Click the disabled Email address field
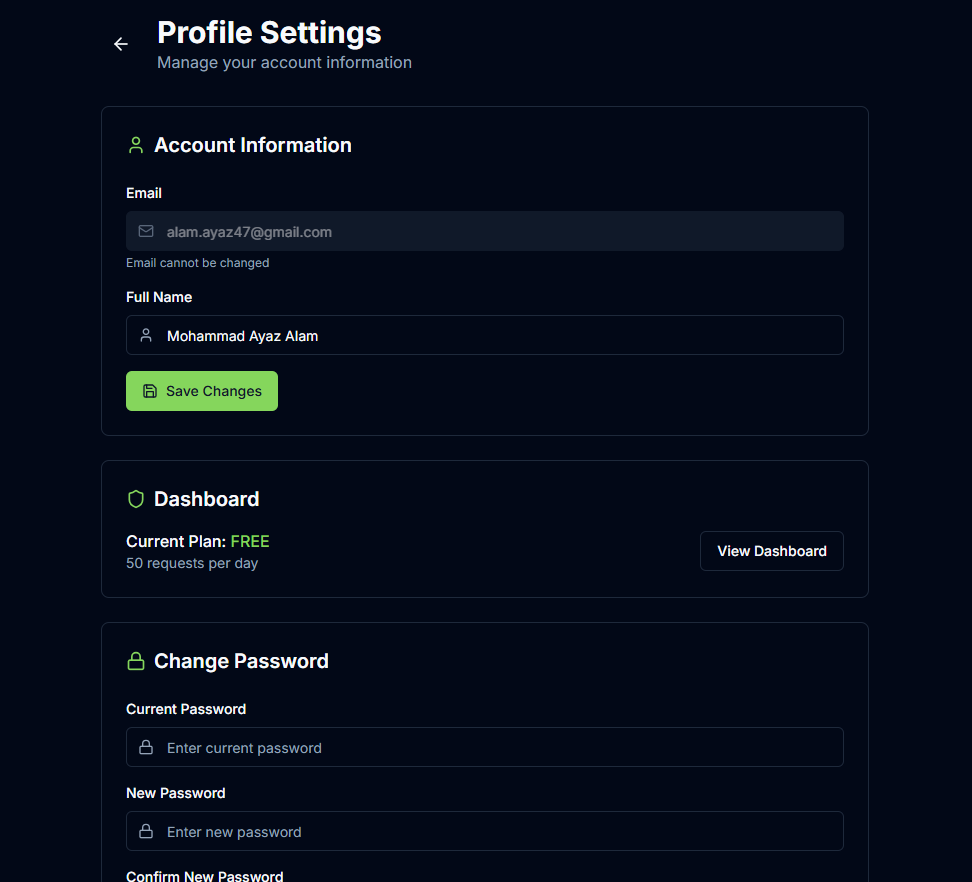Viewport: 972px width, 882px height. (x=485, y=231)
